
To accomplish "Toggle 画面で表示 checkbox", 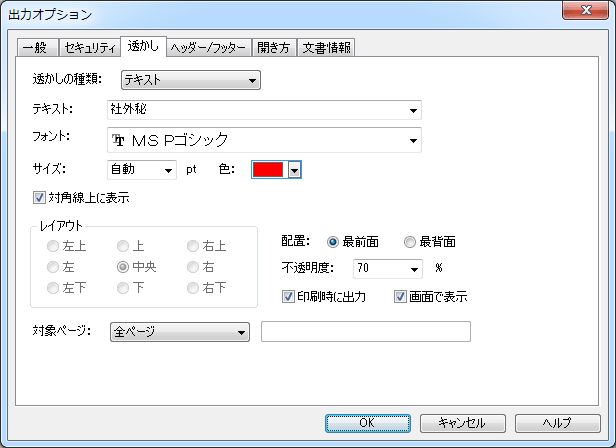I will point(401,296).
